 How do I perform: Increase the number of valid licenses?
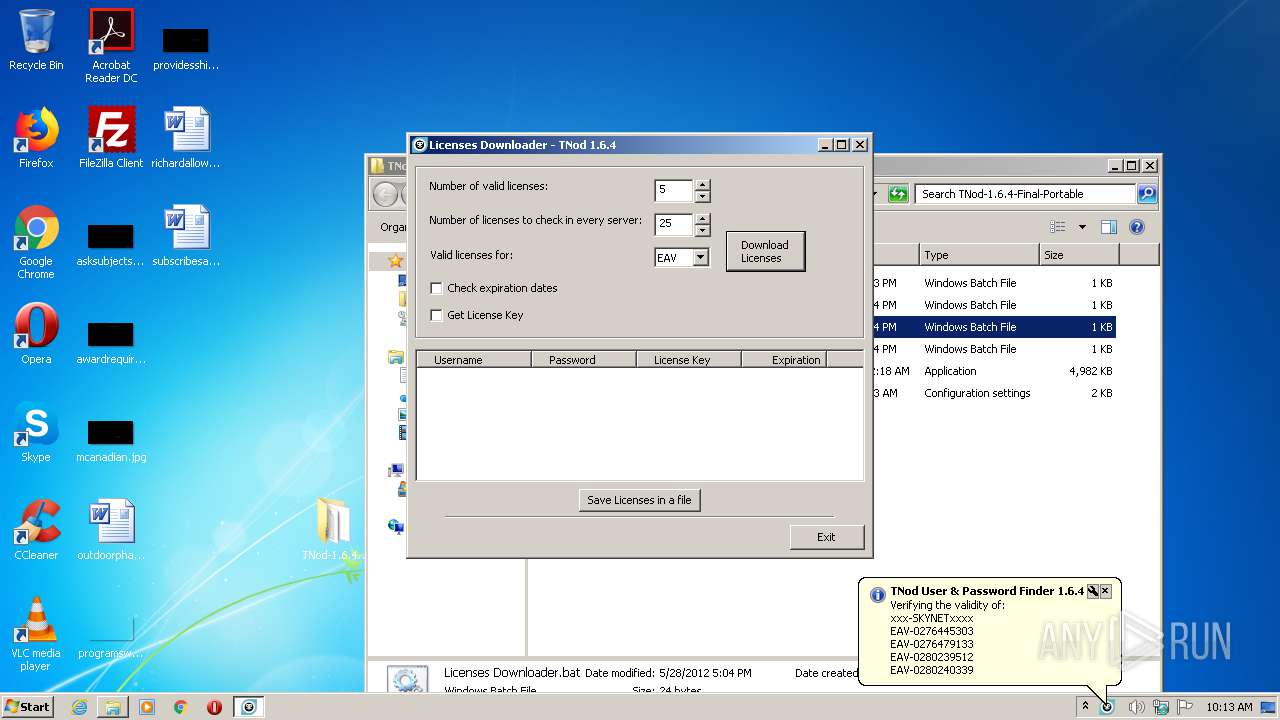(x=703, y=185)
